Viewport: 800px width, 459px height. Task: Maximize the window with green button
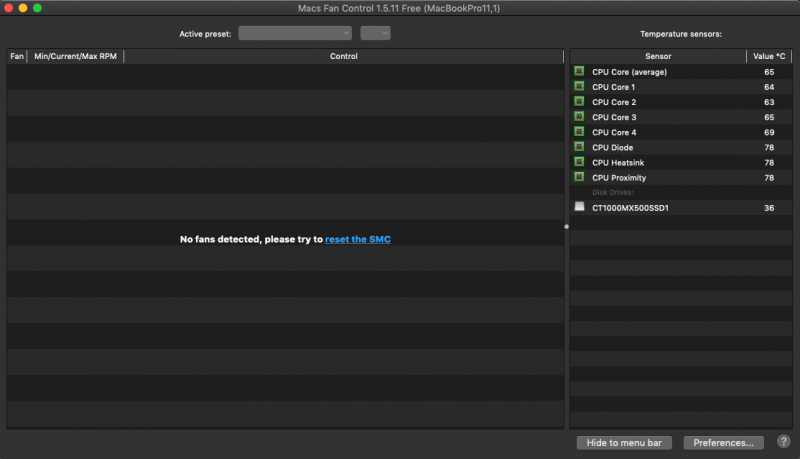coord(37,8)
